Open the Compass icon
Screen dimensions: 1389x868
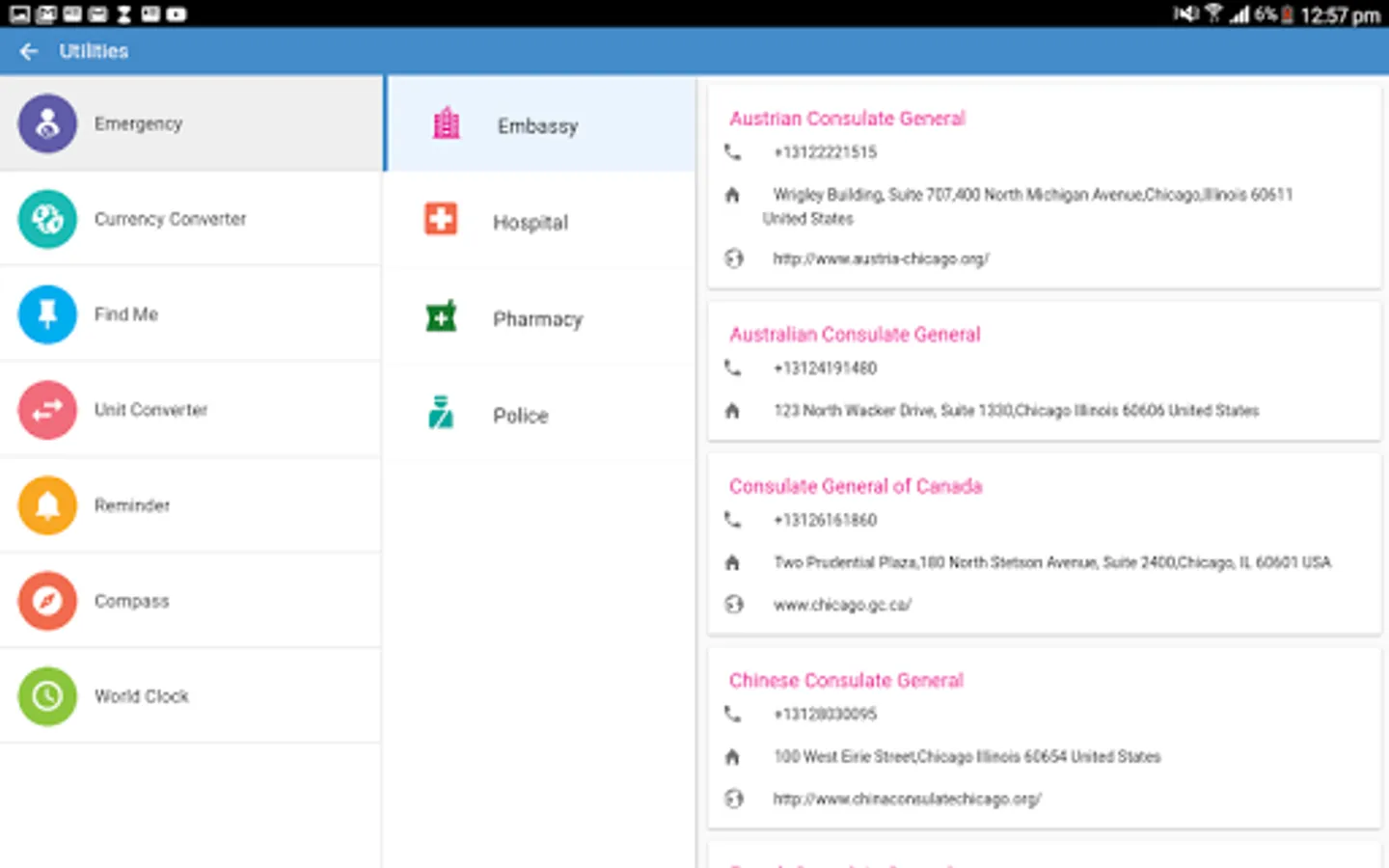(47, 601)
